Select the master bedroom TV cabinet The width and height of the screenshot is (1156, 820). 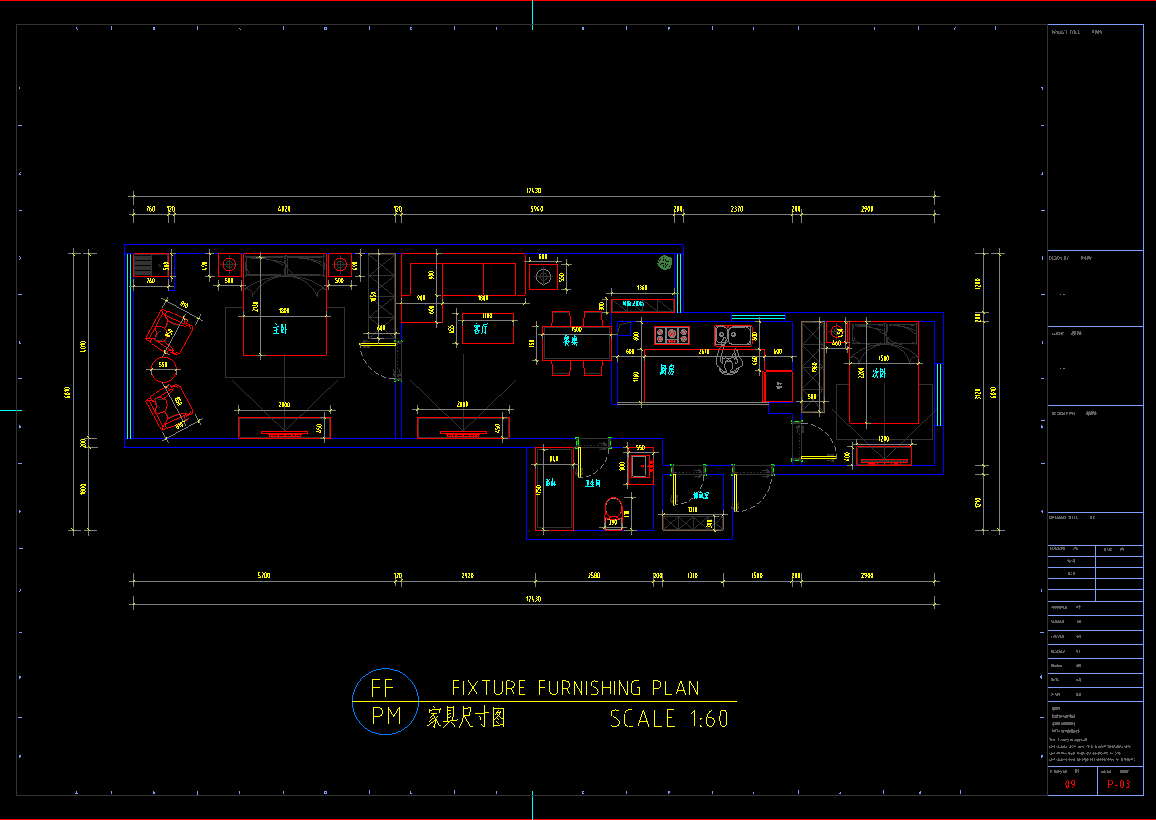tap(285, 428)
